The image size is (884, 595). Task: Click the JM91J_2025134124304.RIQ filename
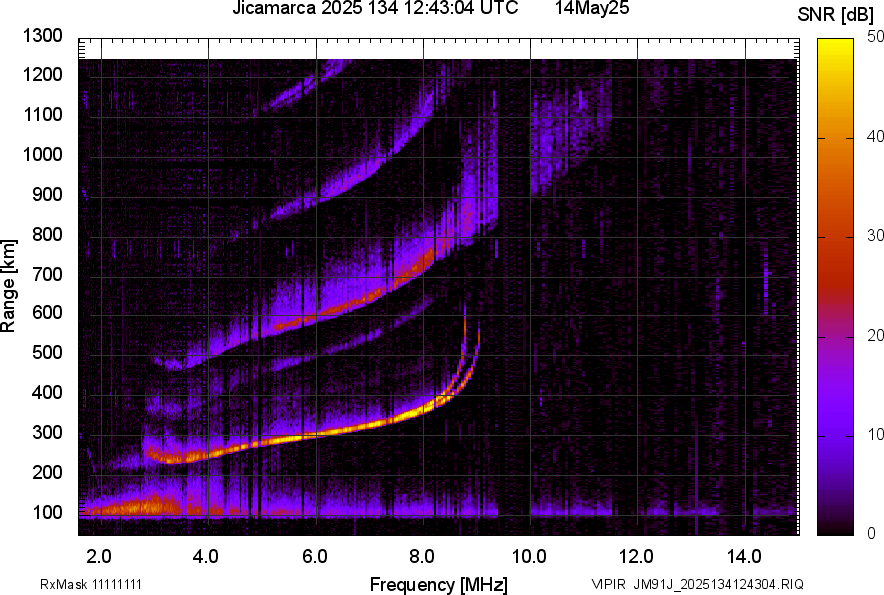click(718, 584)
